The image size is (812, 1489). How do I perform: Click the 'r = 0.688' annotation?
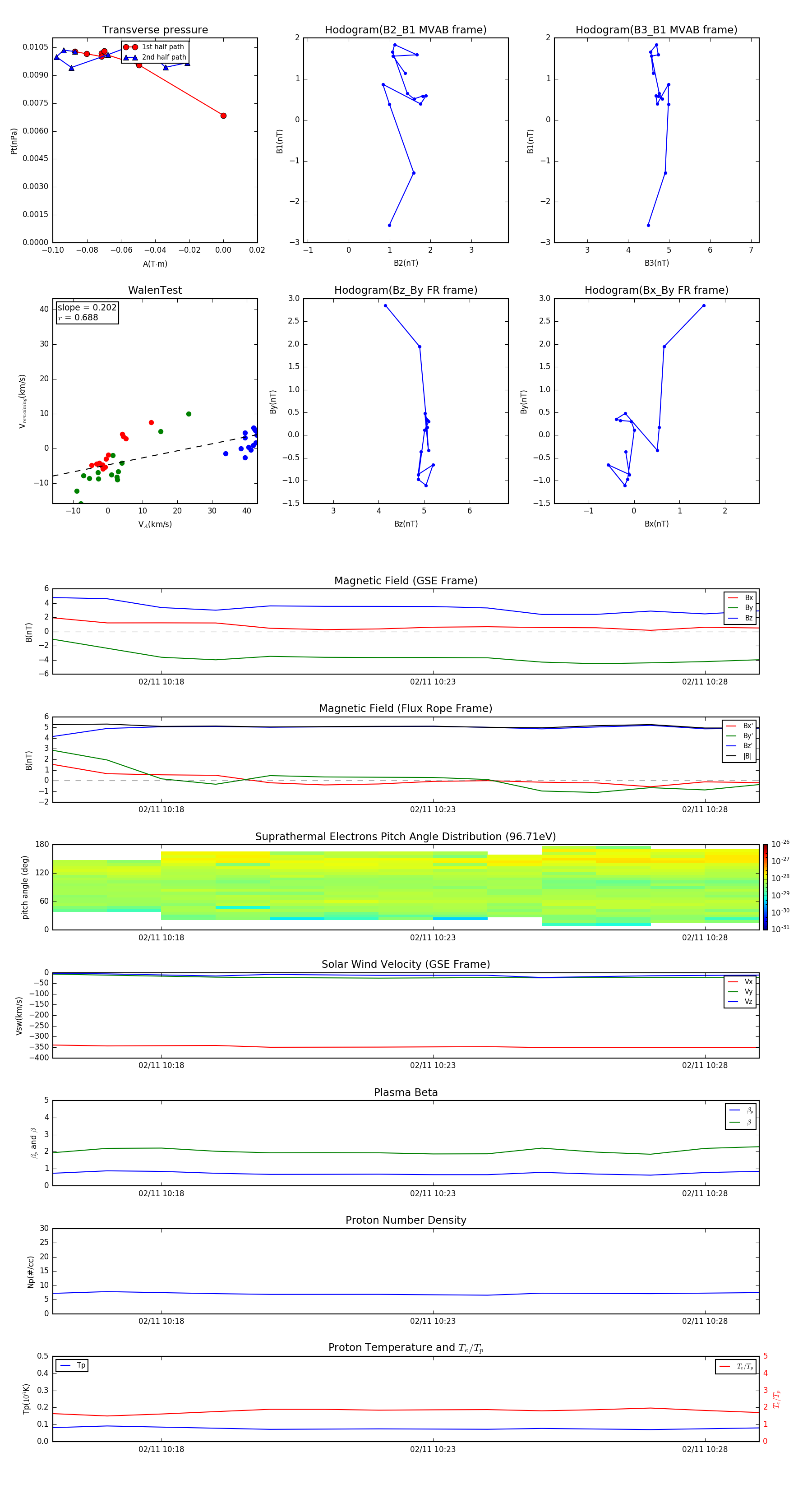click(78, 317)
